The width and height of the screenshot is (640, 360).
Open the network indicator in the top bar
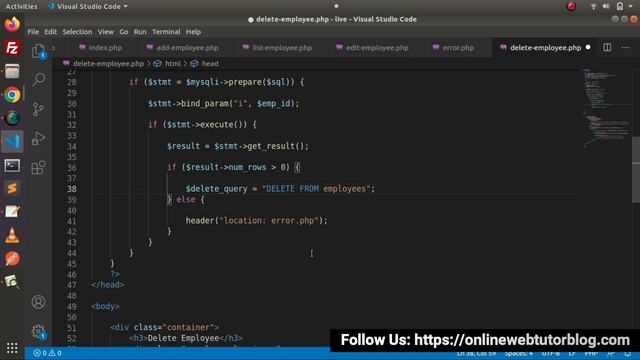click(593, 6)
